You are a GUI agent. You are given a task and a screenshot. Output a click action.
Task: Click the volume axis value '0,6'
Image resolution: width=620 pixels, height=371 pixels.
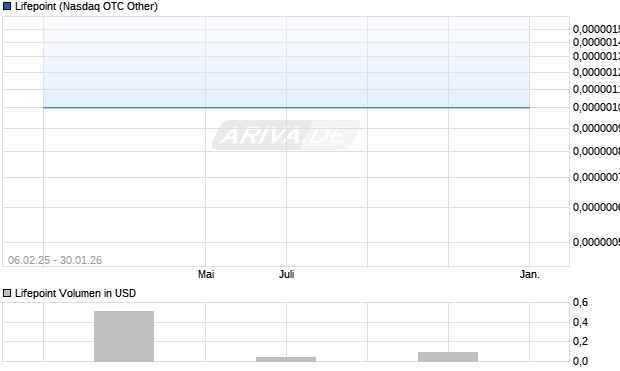pos(580,303)
